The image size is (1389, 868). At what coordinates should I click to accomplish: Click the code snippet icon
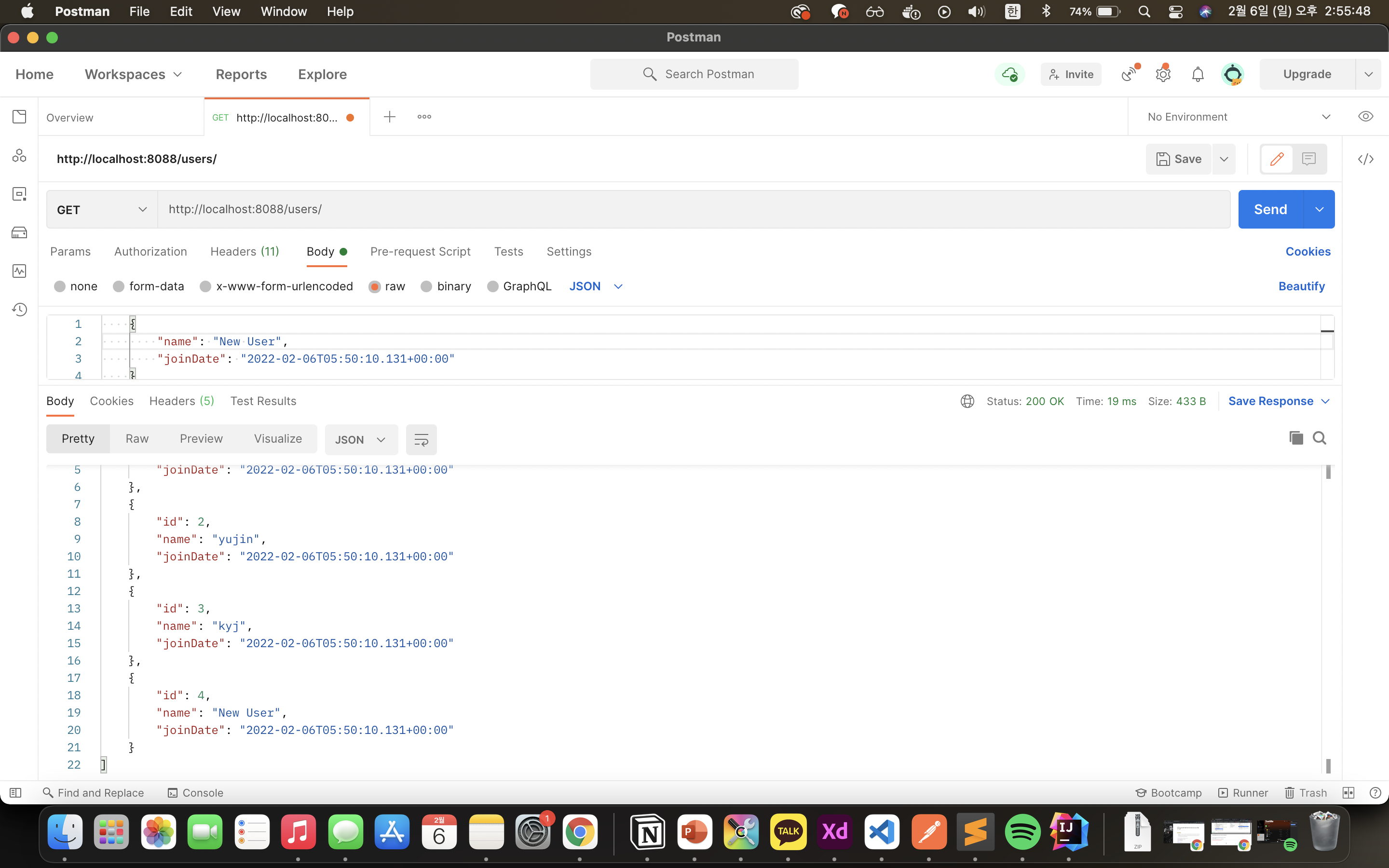1365,159
